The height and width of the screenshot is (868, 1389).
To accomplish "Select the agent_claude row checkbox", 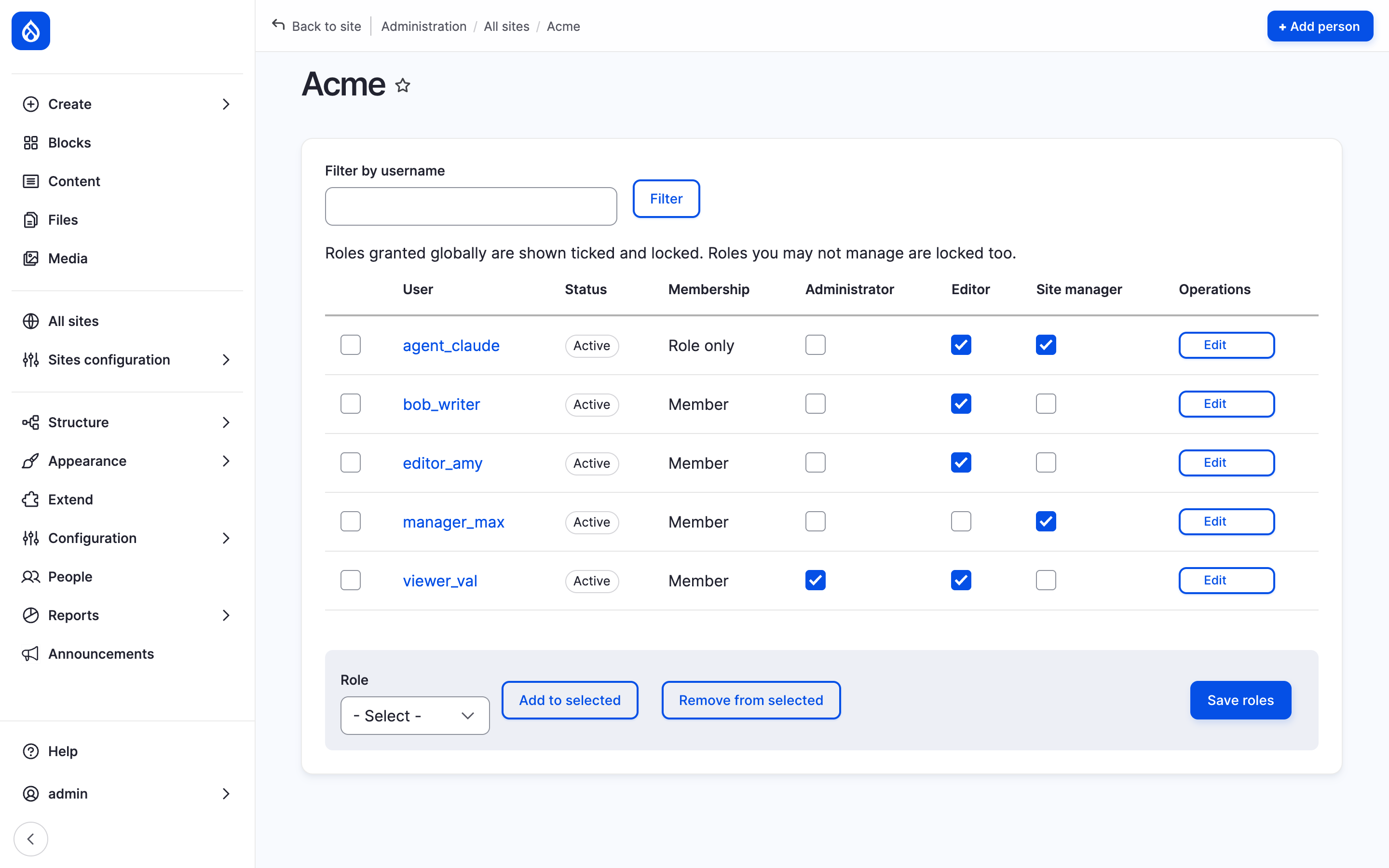I will (351, 345).
